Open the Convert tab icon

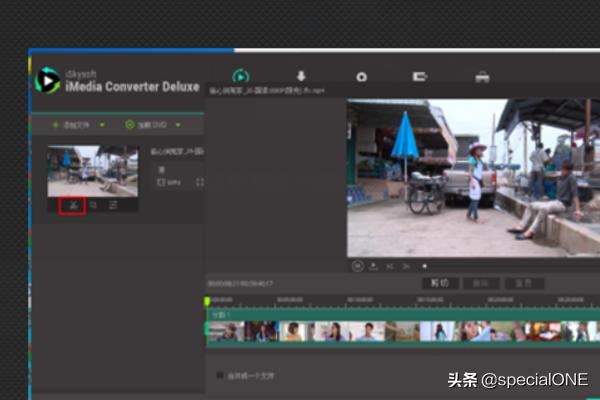tap(240, 77)
